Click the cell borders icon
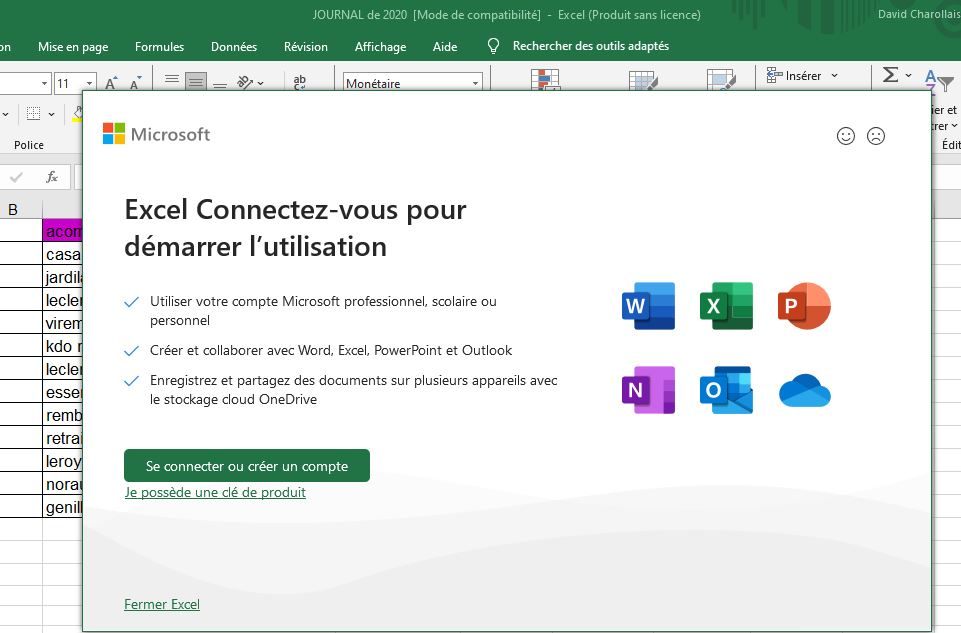Viewport: 961px width, 633px height. click(x=34, y=113)
